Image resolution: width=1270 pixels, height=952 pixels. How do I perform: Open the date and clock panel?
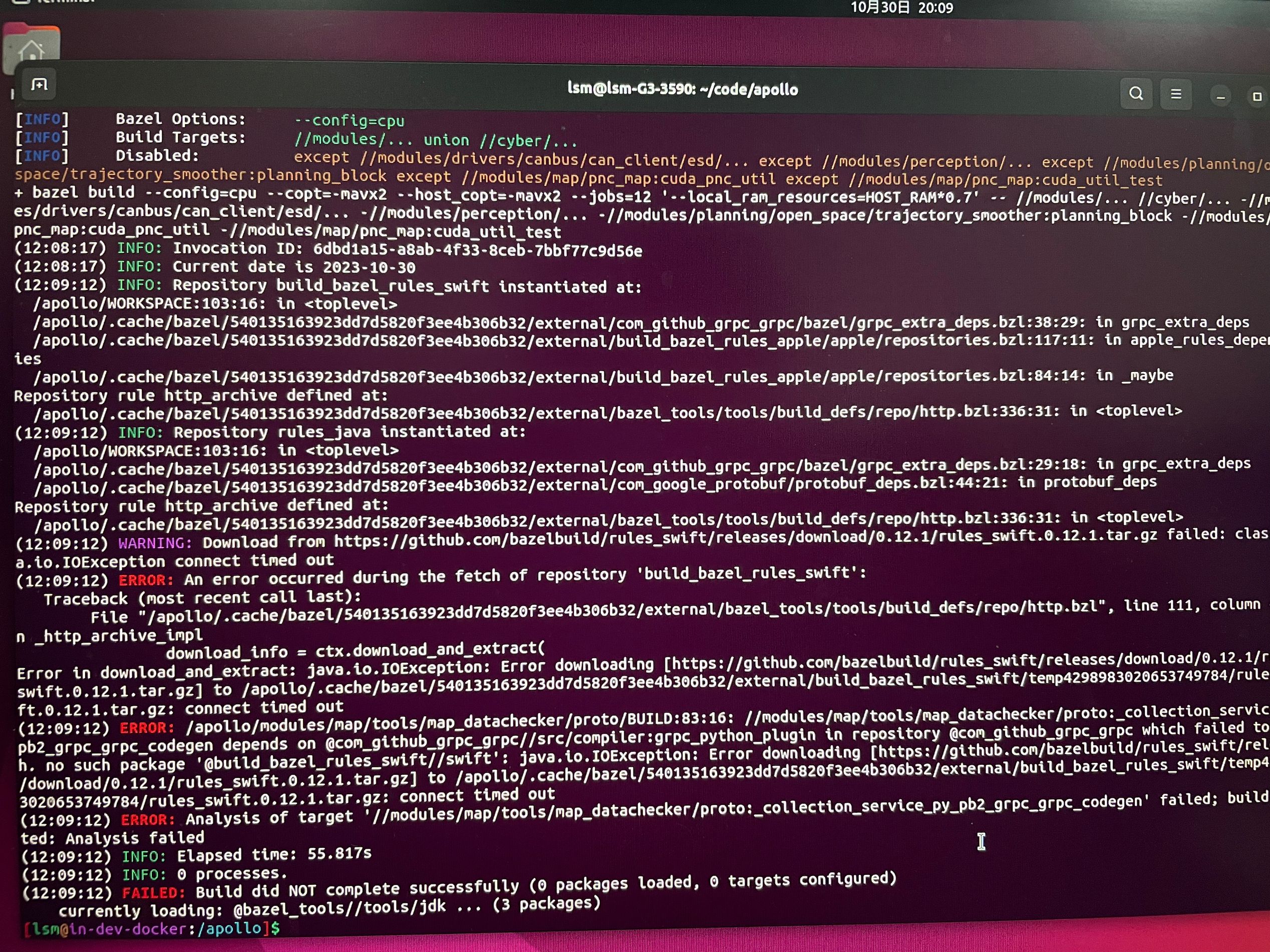pyautogui.click(x=901, y=8)
